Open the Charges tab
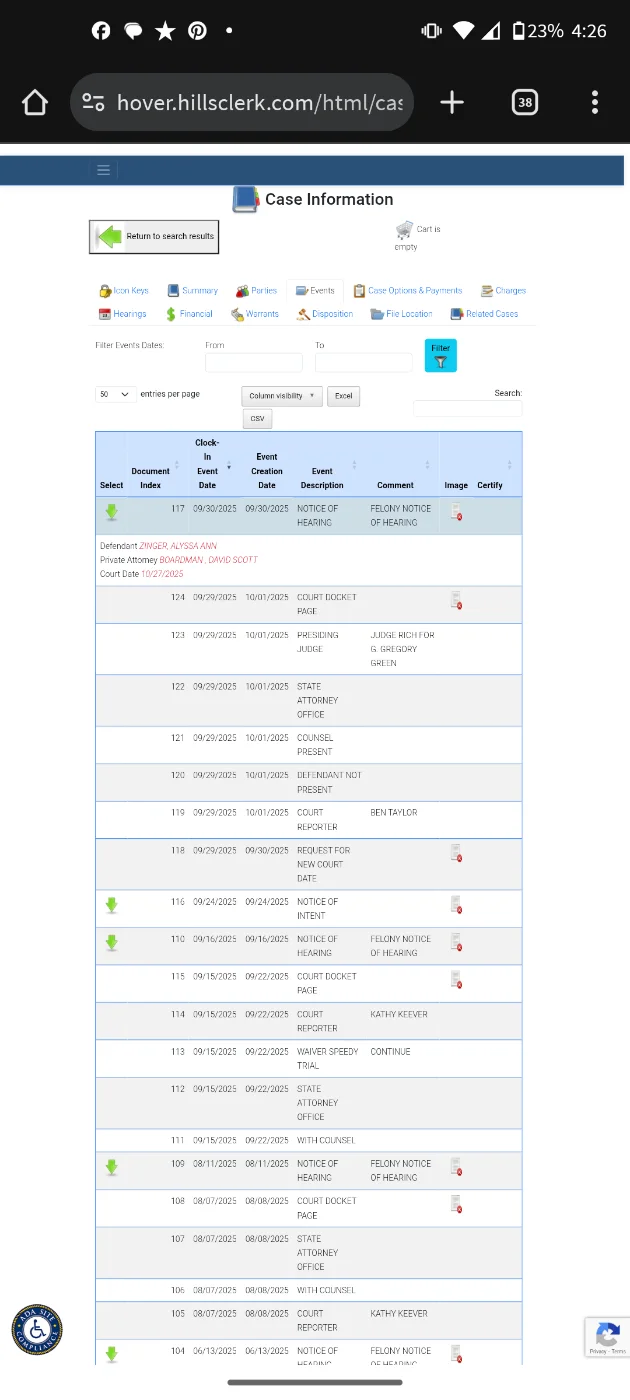 503,291
